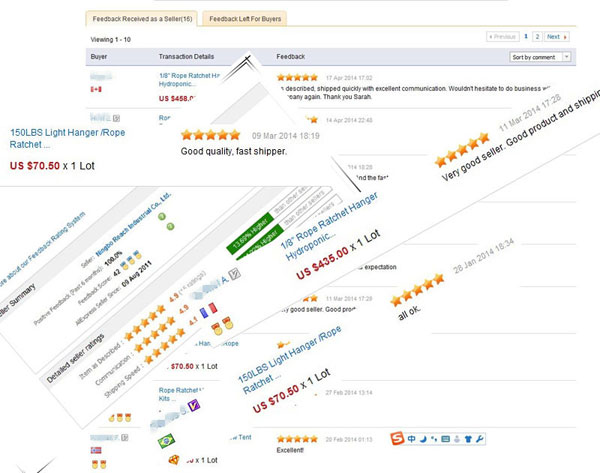Screen dimensions: 600x473
Task: Click the Brazil flag icon
Action: 166,441
